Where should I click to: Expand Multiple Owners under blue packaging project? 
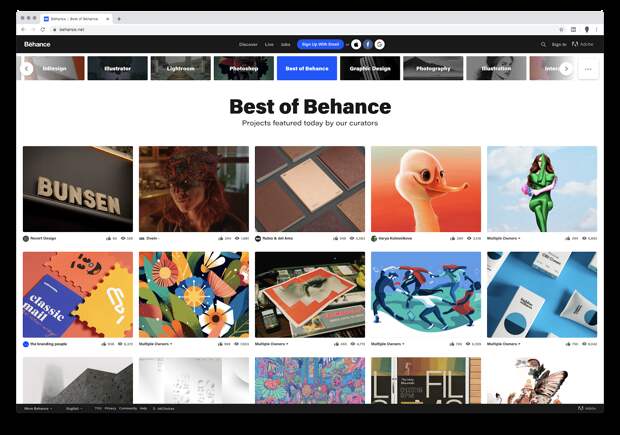(503, 344)
